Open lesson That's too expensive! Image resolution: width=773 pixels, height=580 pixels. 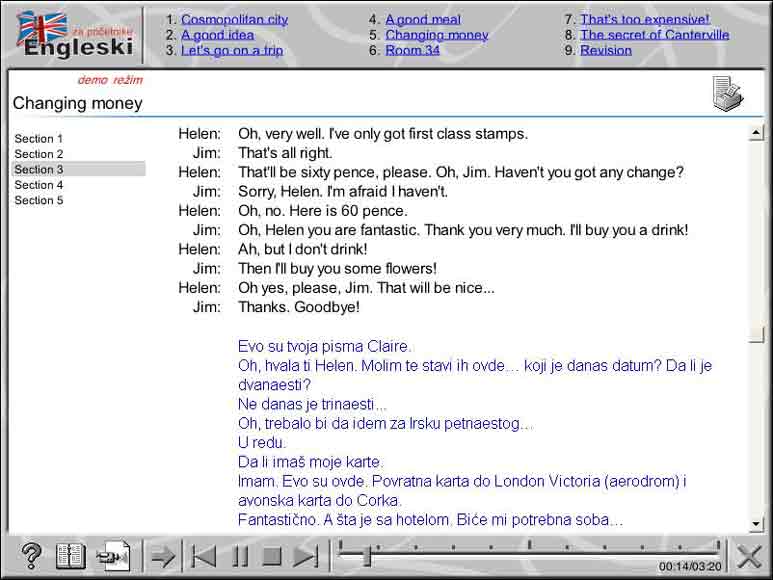point(645,19)
